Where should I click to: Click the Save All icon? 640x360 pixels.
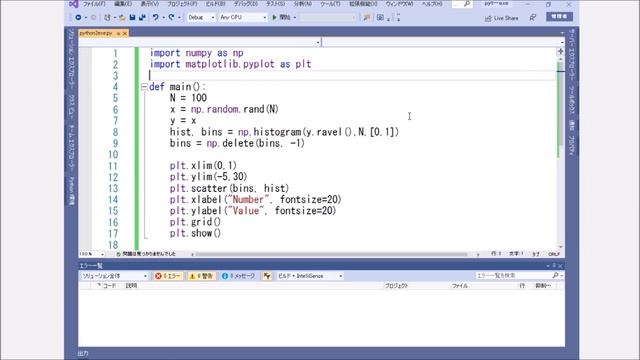coord(142,18)
